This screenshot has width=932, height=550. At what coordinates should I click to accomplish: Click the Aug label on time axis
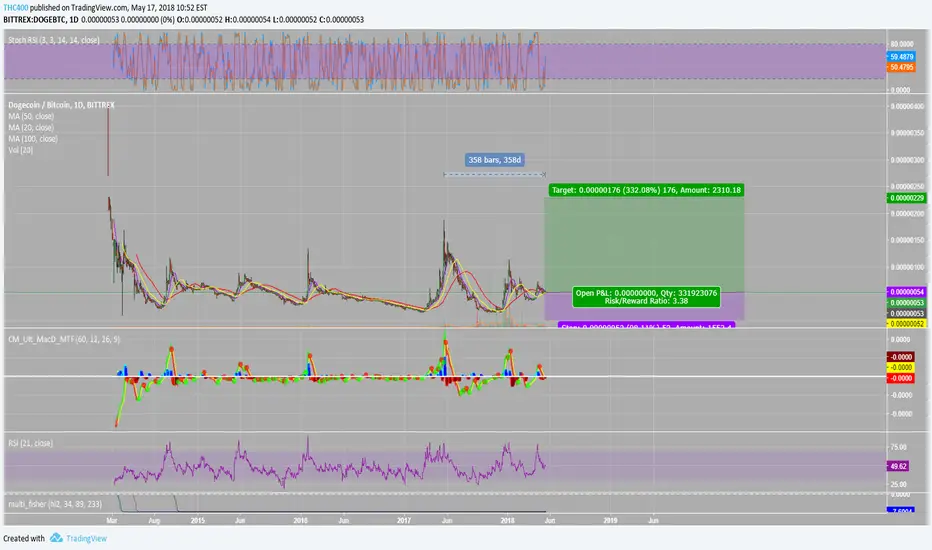[x=154, y=521]
